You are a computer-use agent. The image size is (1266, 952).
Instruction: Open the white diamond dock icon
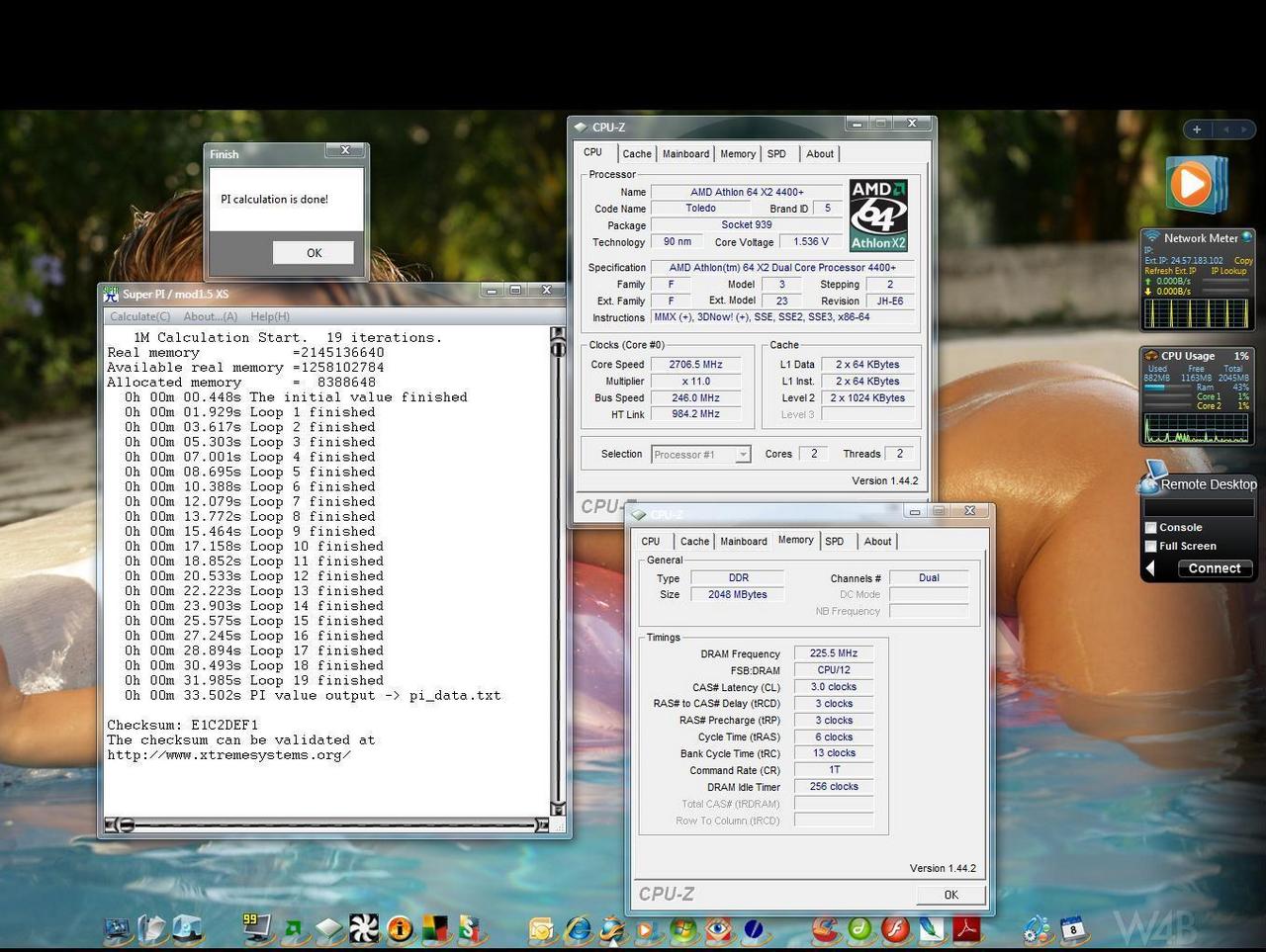(x=328, y=929)
